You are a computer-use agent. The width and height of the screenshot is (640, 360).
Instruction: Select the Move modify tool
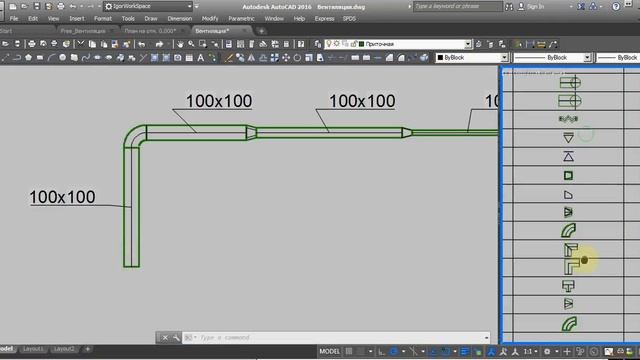[286, 58]
